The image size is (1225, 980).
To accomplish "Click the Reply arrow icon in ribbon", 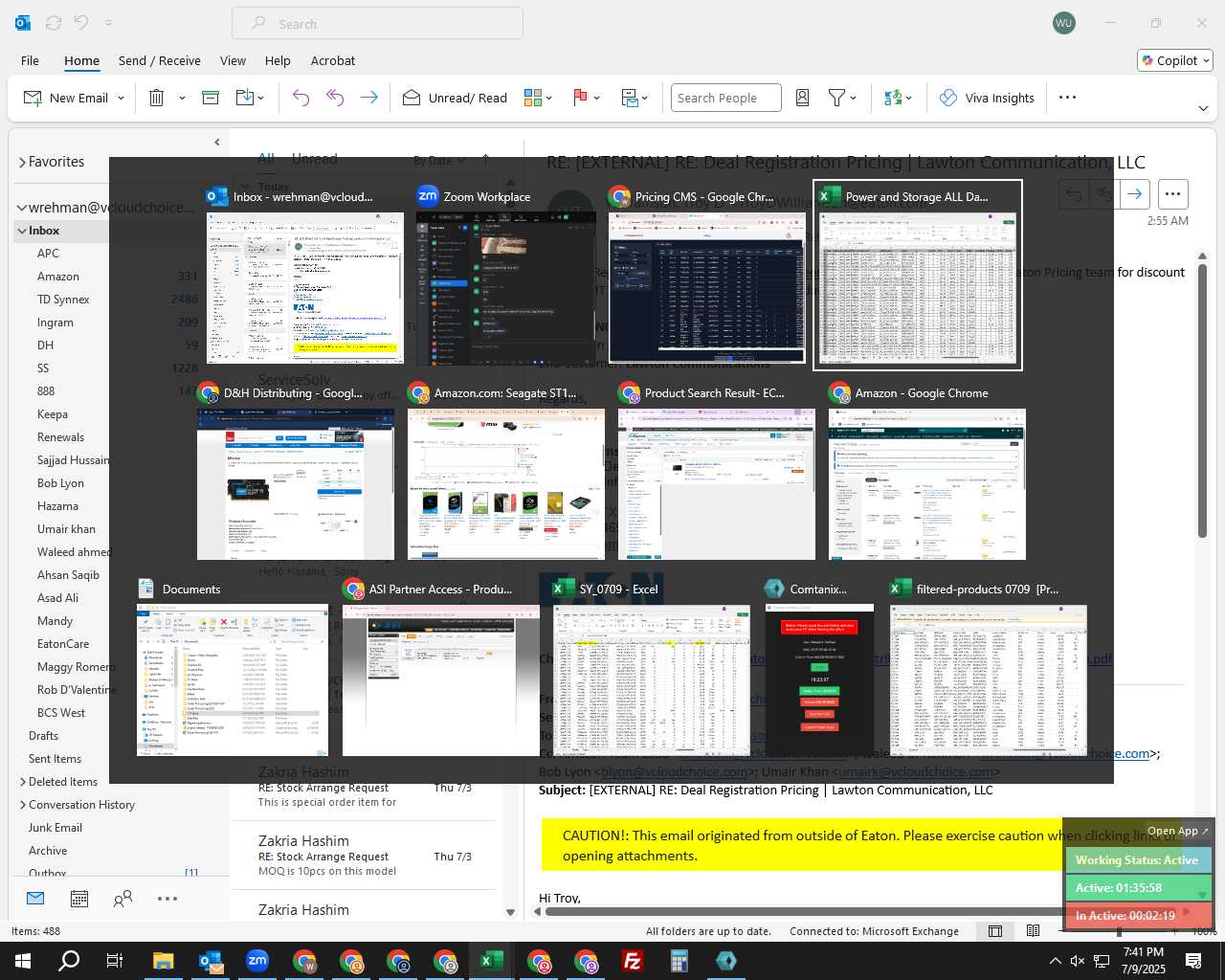I will pos(301,98).
